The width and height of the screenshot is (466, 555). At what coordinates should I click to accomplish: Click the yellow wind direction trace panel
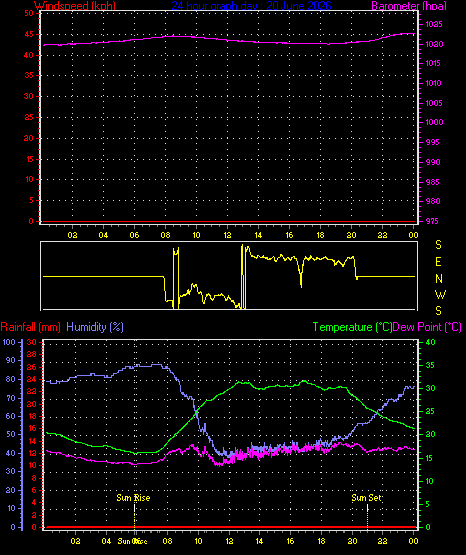point(229,276)
